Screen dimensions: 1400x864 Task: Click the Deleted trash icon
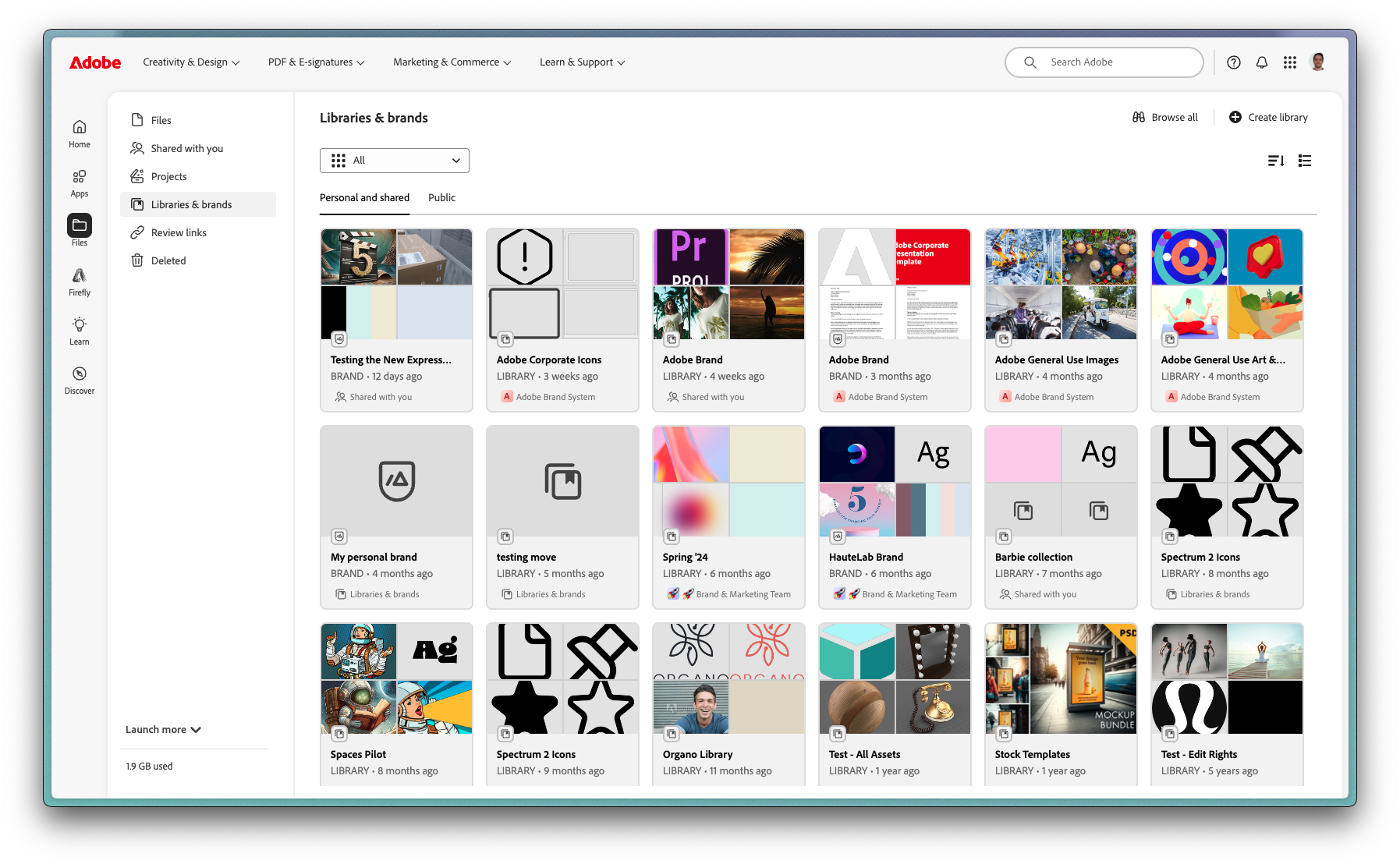[x=137, y=260]
